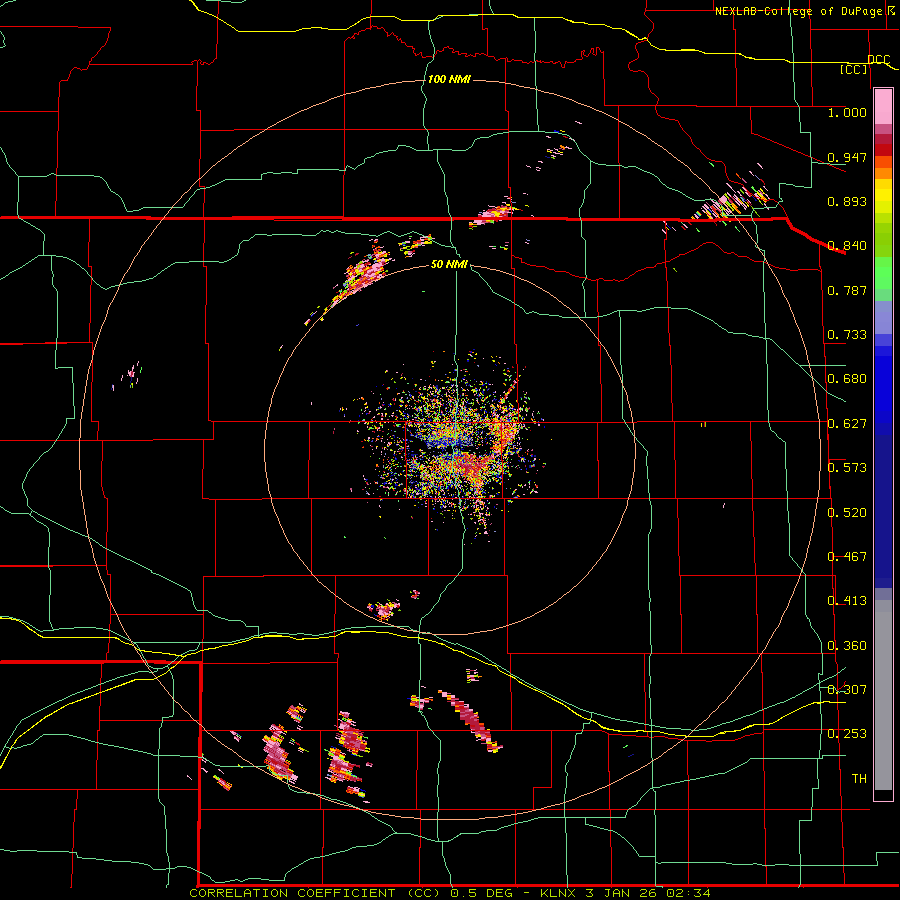Click the 1.000 scale value
The image size is (900, 900).
pyautogui.click(x=847, y=112)
